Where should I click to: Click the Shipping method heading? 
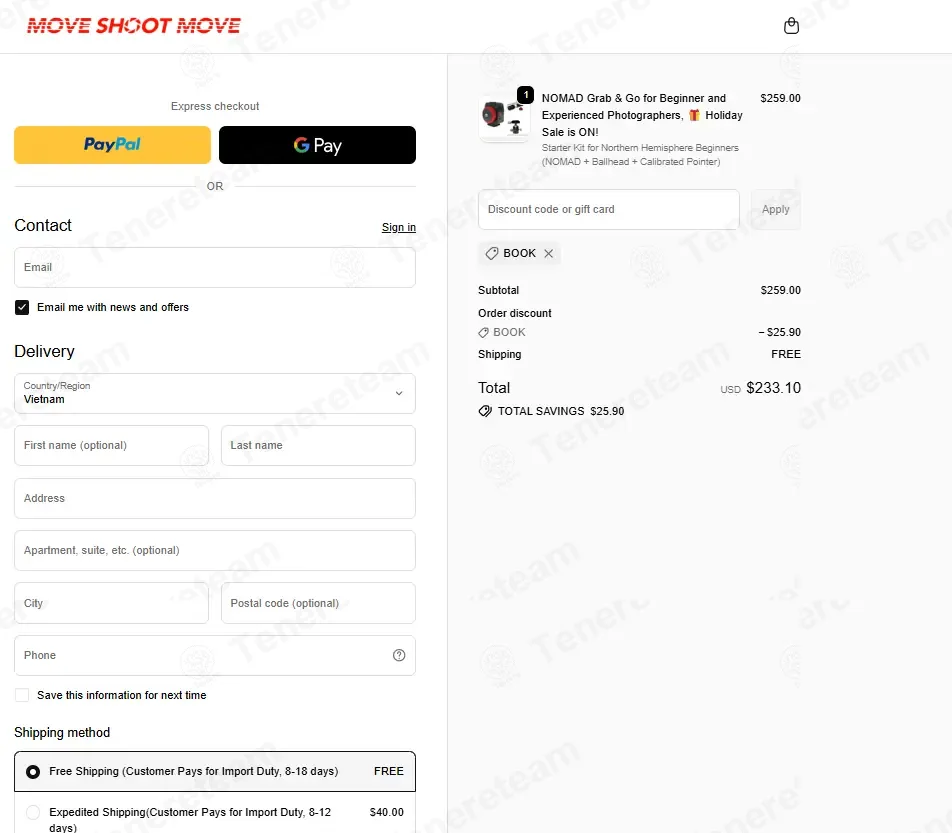click(62, 732)
